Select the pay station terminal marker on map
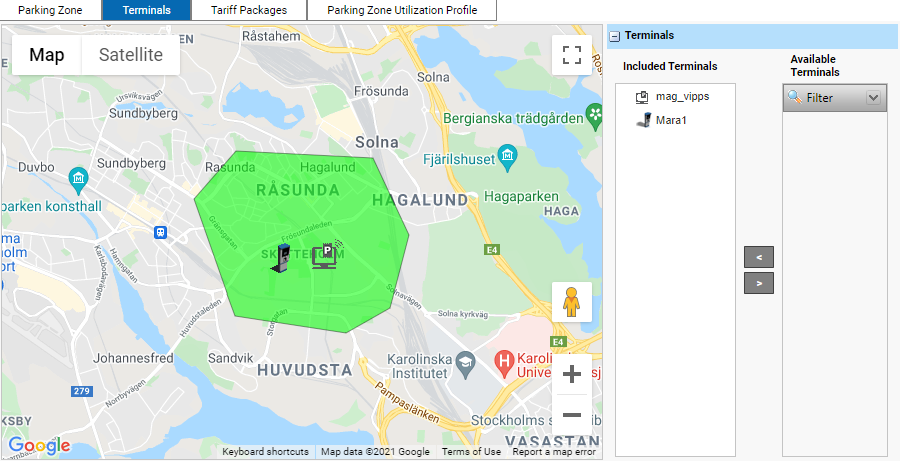The height and width of the screenshot is (461, 900). pos(282,258)
